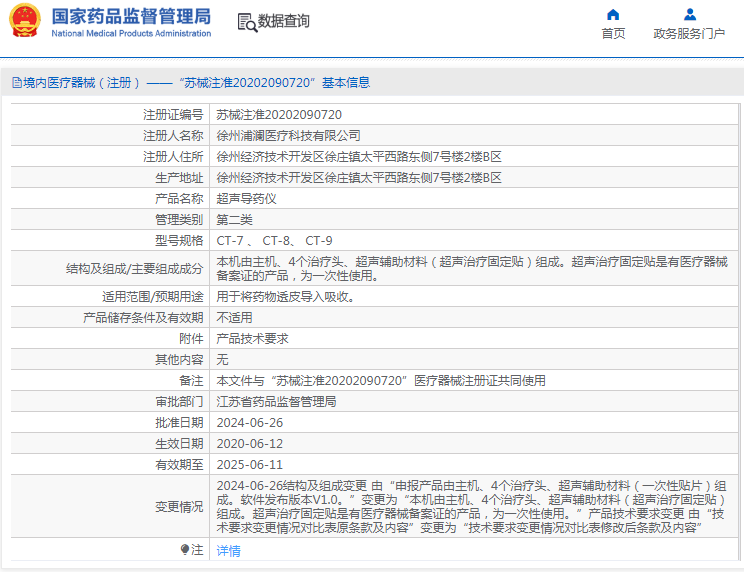
Task: Select approval date 2024-06-26
Action: (250, 423)
